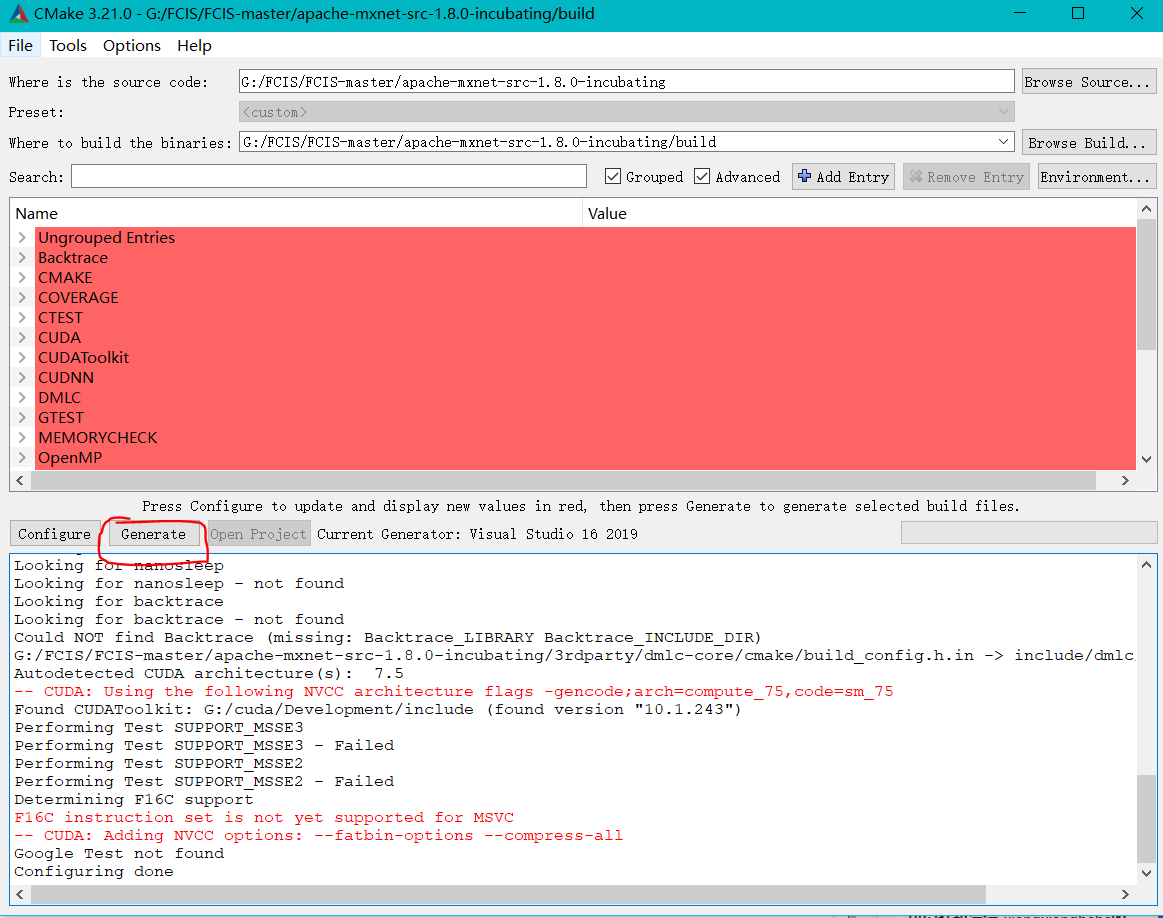Open the File menu
Viewport: 1163px width, 918px height.
coord(21,45)
